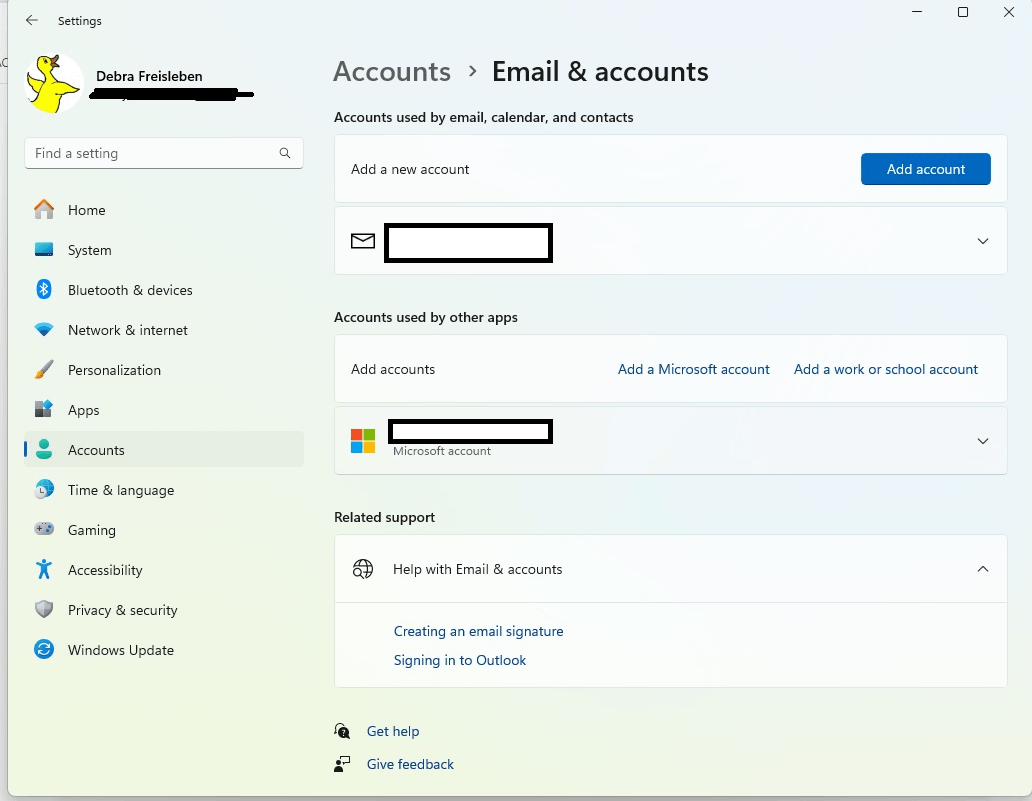This screenshot has width=1032, height=801.
Task: Click Add a new account text
Action: pos(410,169)
